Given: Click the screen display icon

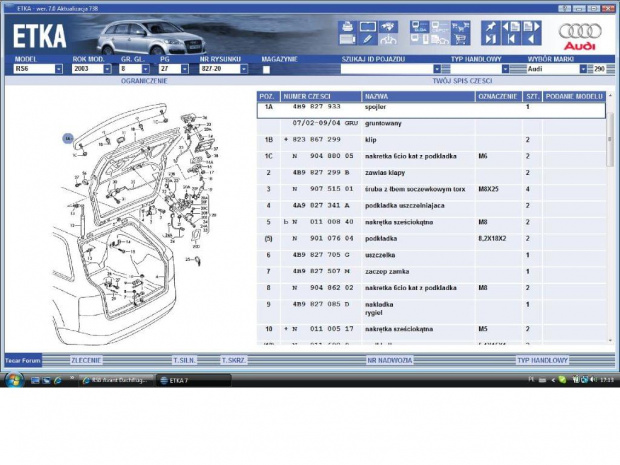Looking at the screenshot, I should (x=368, y=27).
